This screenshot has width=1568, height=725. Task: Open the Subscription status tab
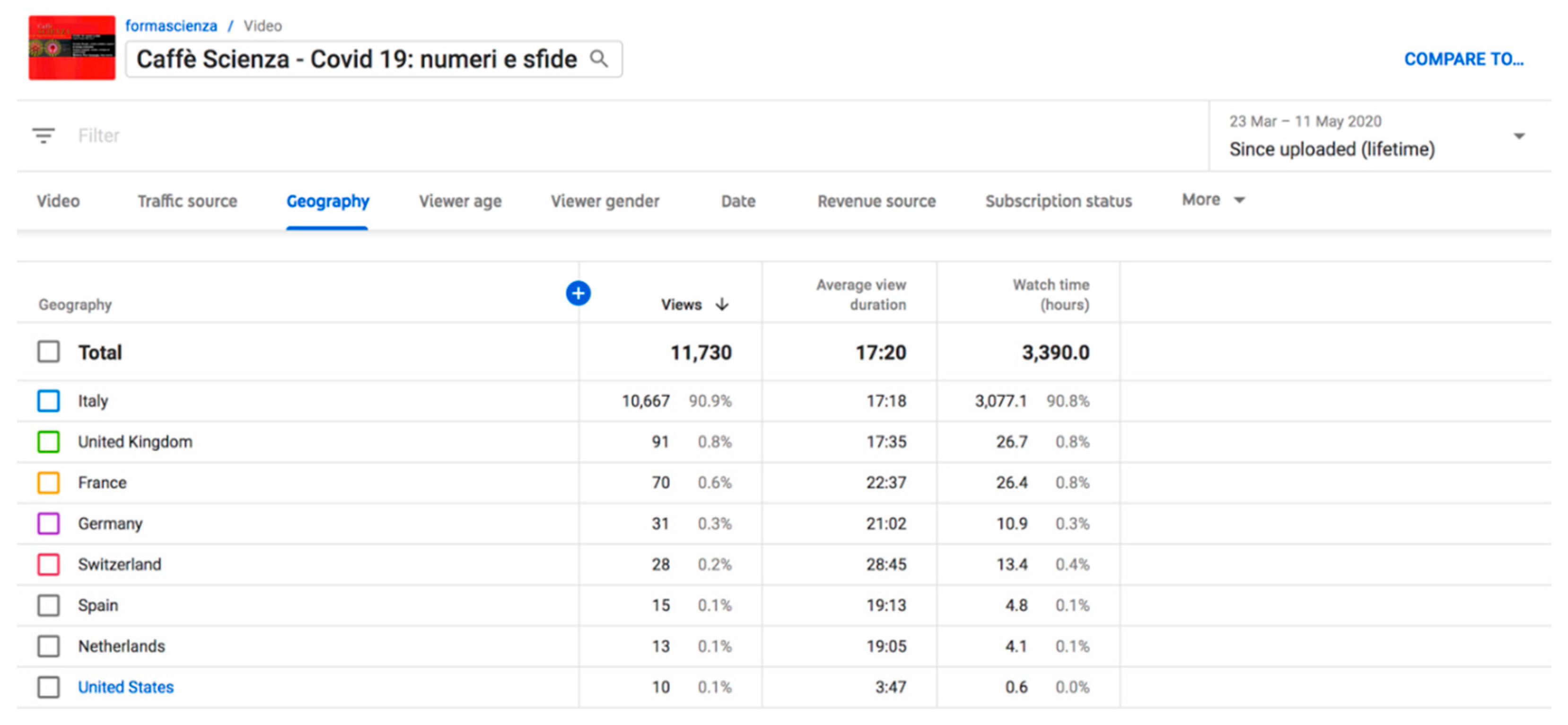1058,201
